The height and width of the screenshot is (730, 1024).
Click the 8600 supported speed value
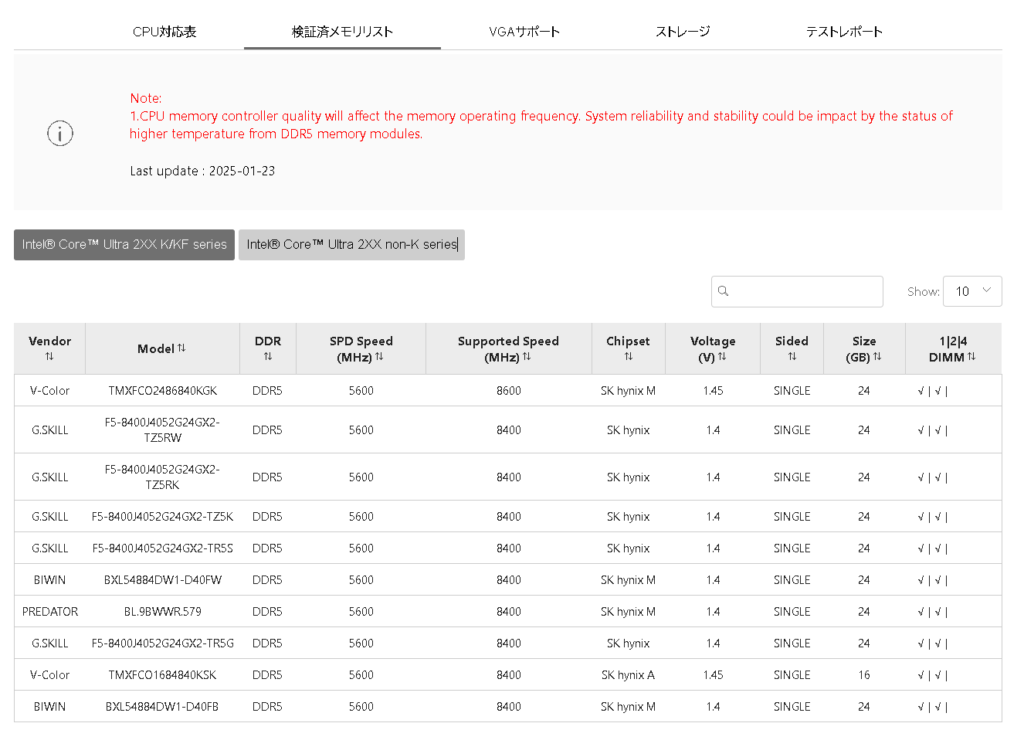click(x=509, y=391)
